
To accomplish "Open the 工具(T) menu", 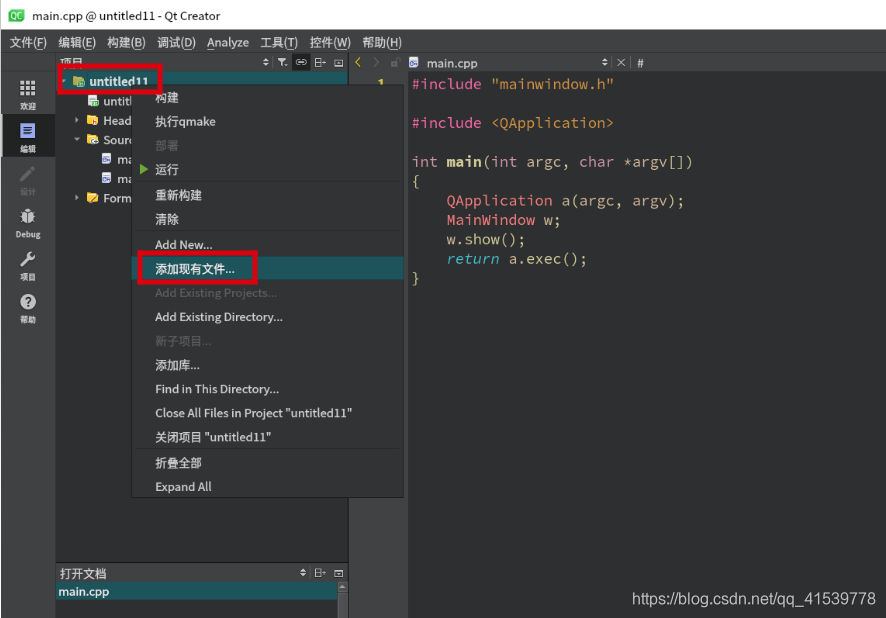I will point(278,42).
